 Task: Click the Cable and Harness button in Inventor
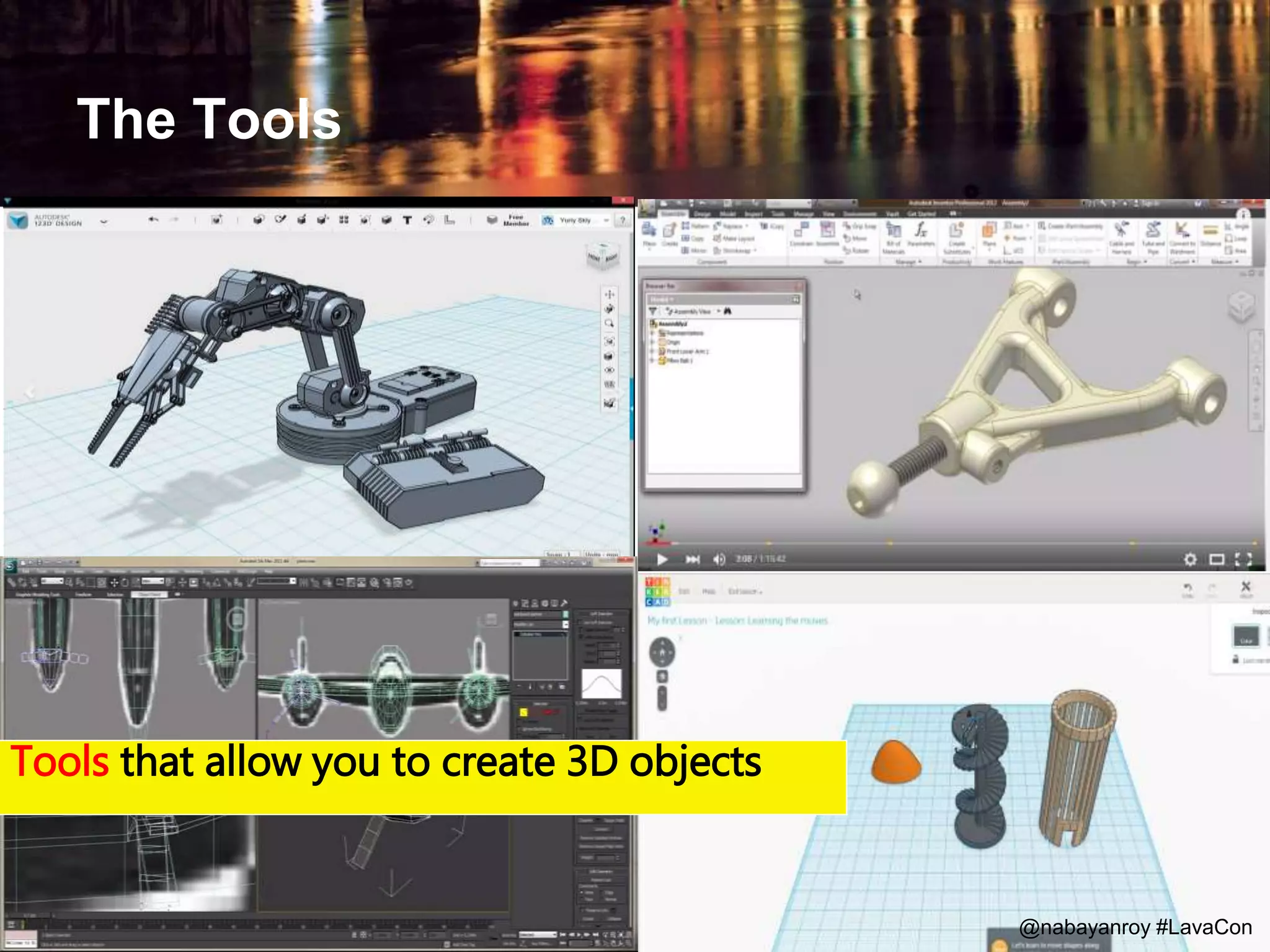(x=1121, y=238)
